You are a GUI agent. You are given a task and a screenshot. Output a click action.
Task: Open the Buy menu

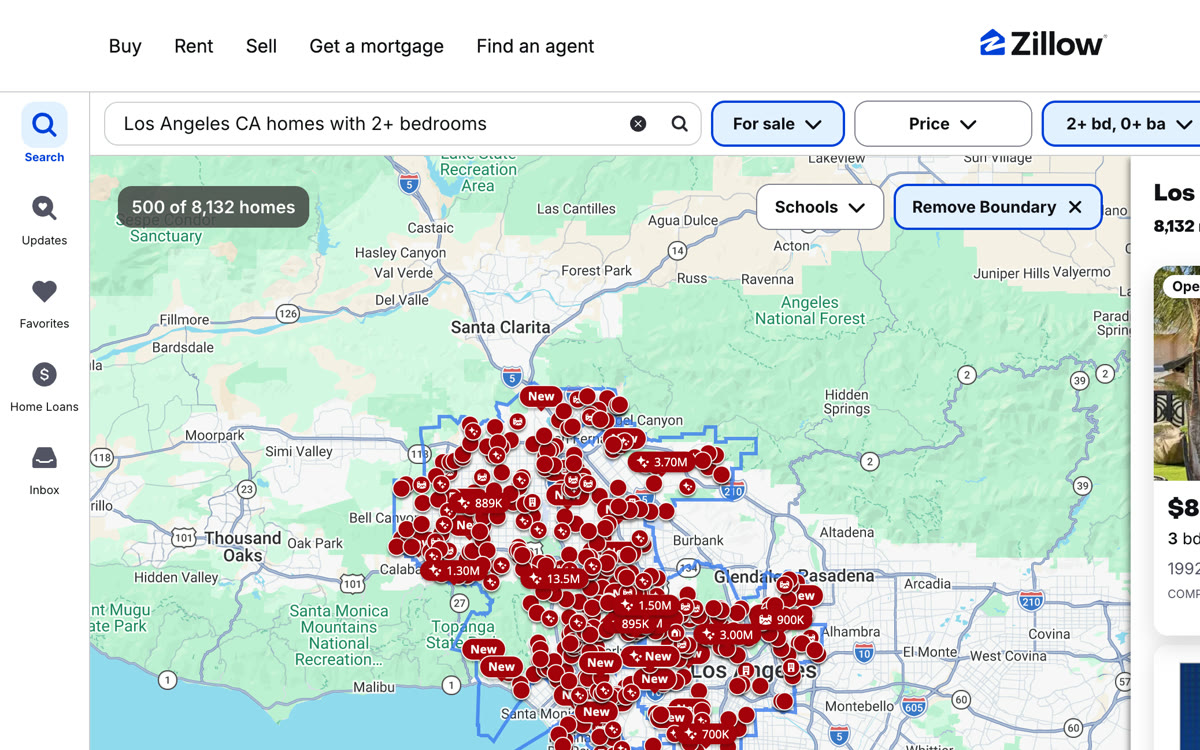point(125,46)
